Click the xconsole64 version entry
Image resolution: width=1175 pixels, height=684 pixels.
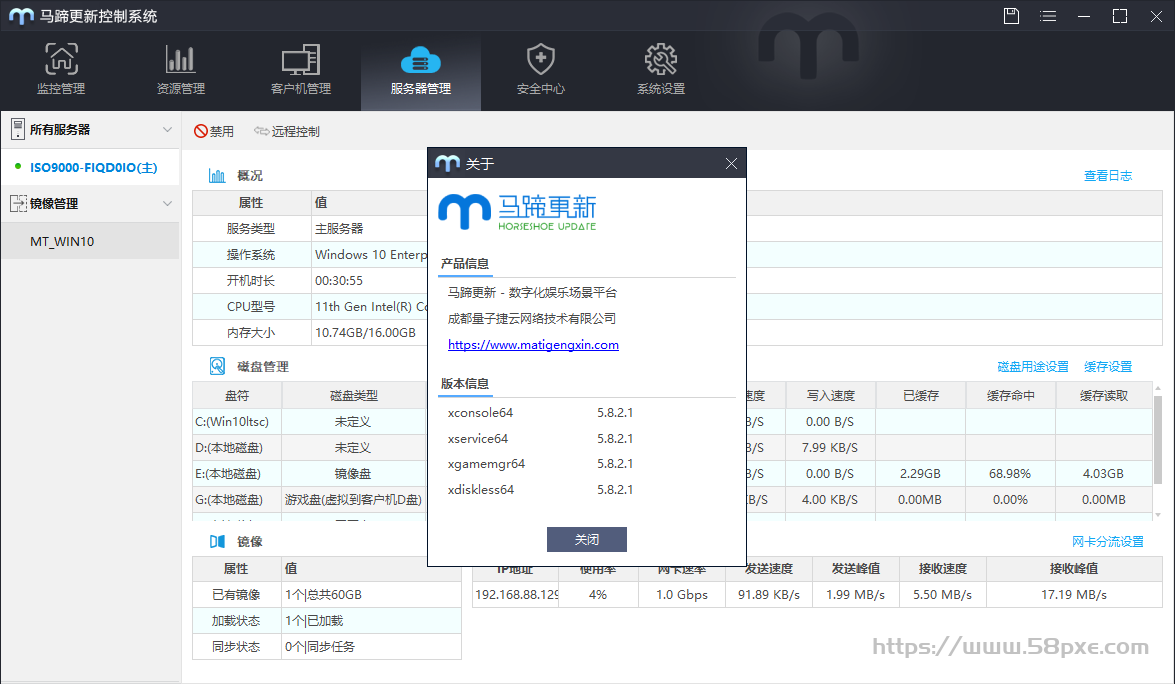pyautogui.click(x=480, y=413)
